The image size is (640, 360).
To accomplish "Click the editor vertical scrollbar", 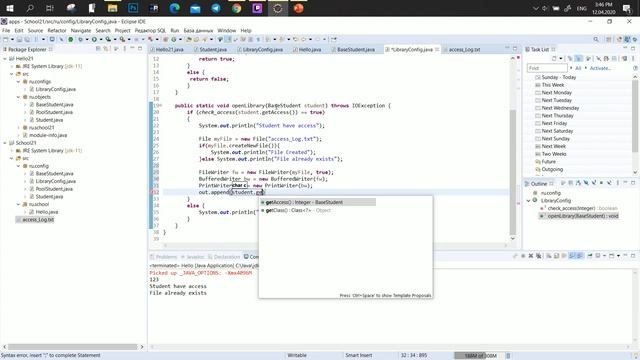I will [x=513, y=149].
